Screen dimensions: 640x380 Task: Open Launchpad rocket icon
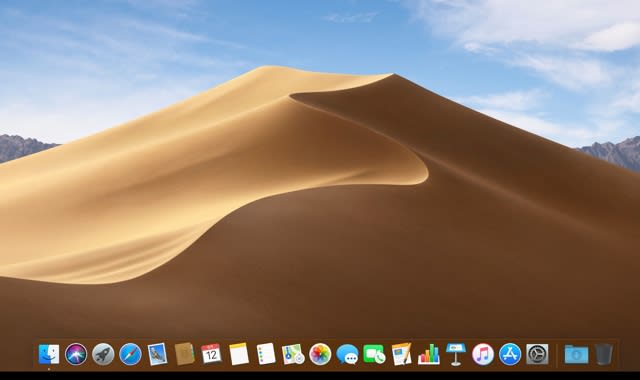[x=103, y=354]
